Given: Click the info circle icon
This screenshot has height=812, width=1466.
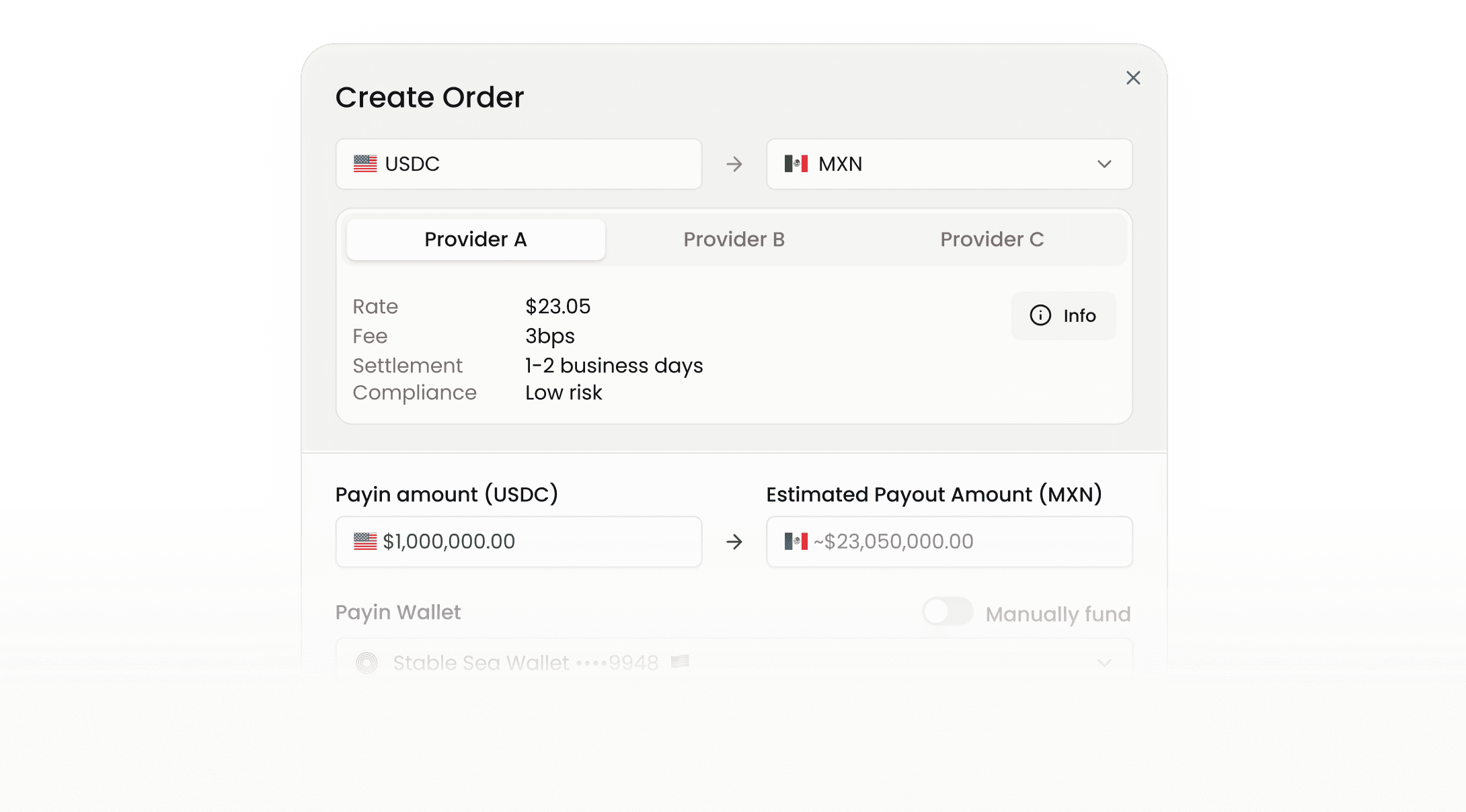Looking at the screenshot, I should (1040, 315).
